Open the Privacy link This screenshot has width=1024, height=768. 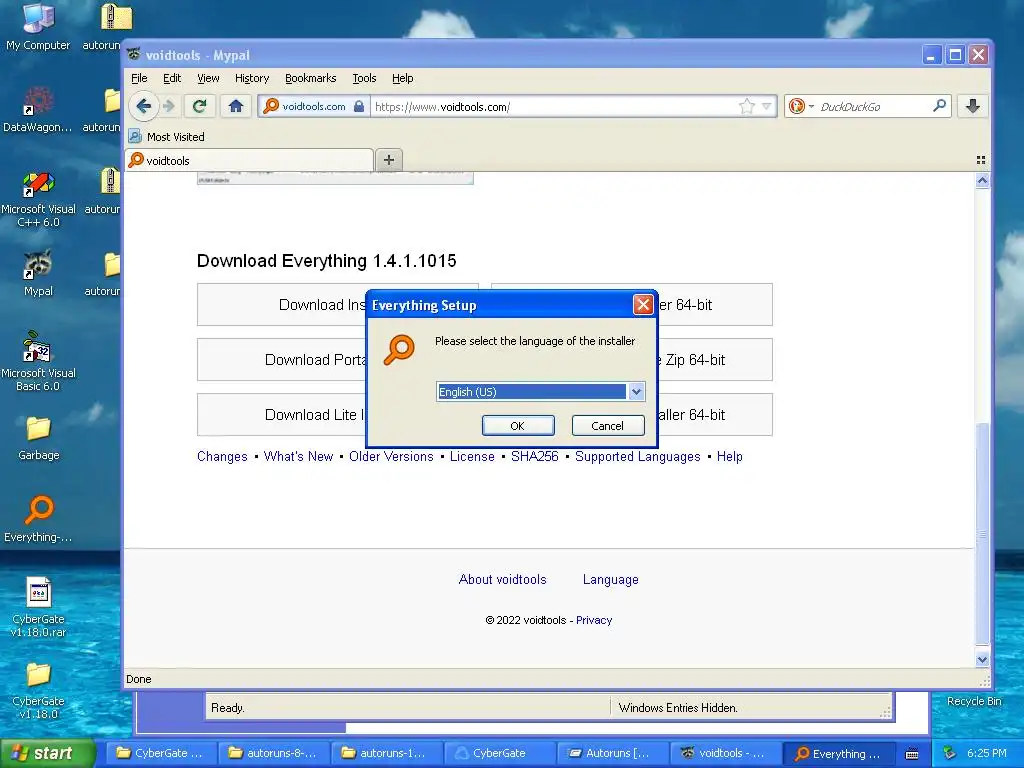594,620
